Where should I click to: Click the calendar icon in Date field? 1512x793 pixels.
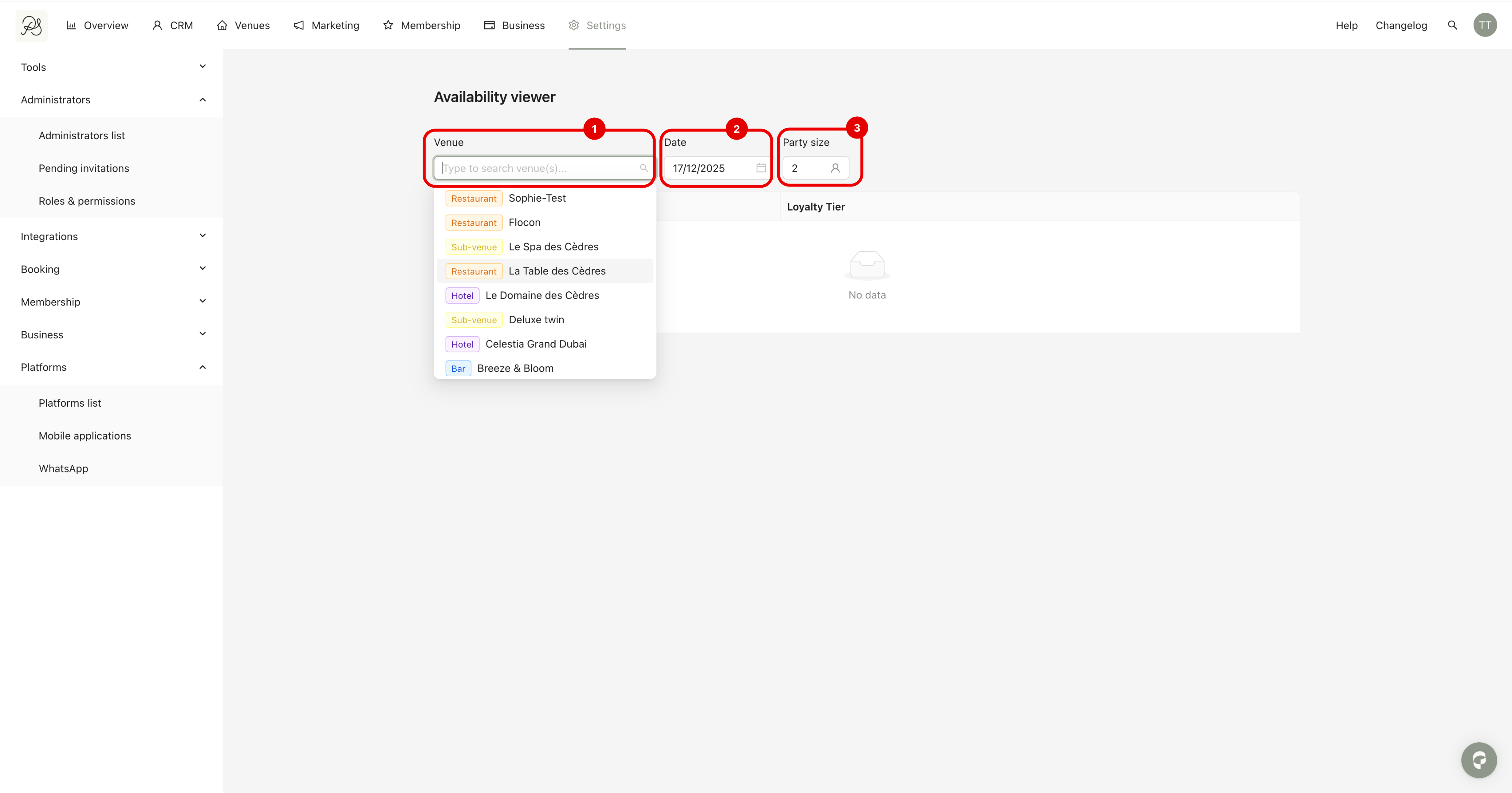click(761, 168)
